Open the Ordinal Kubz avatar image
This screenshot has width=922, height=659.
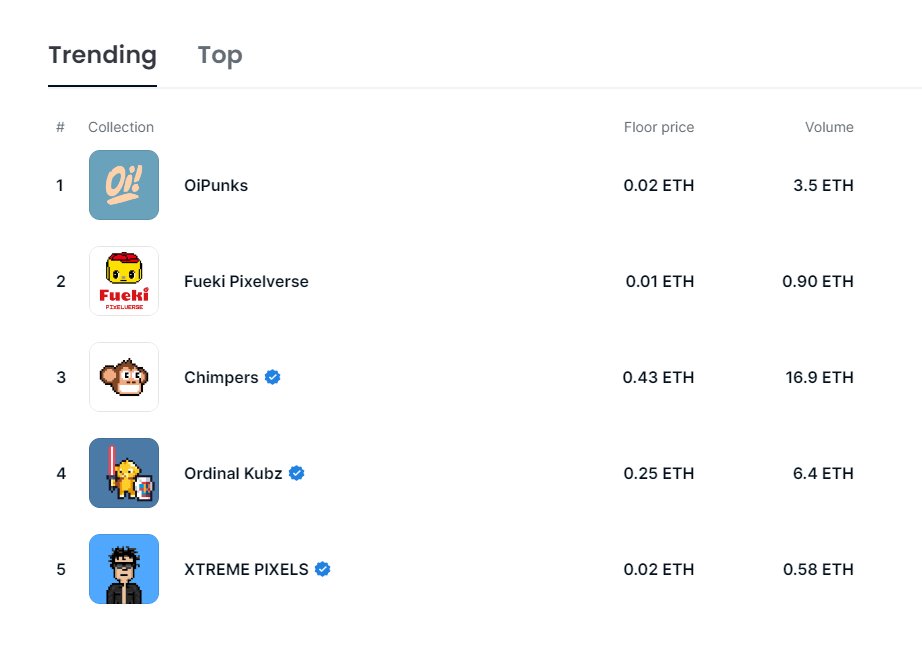coord(124,473)
